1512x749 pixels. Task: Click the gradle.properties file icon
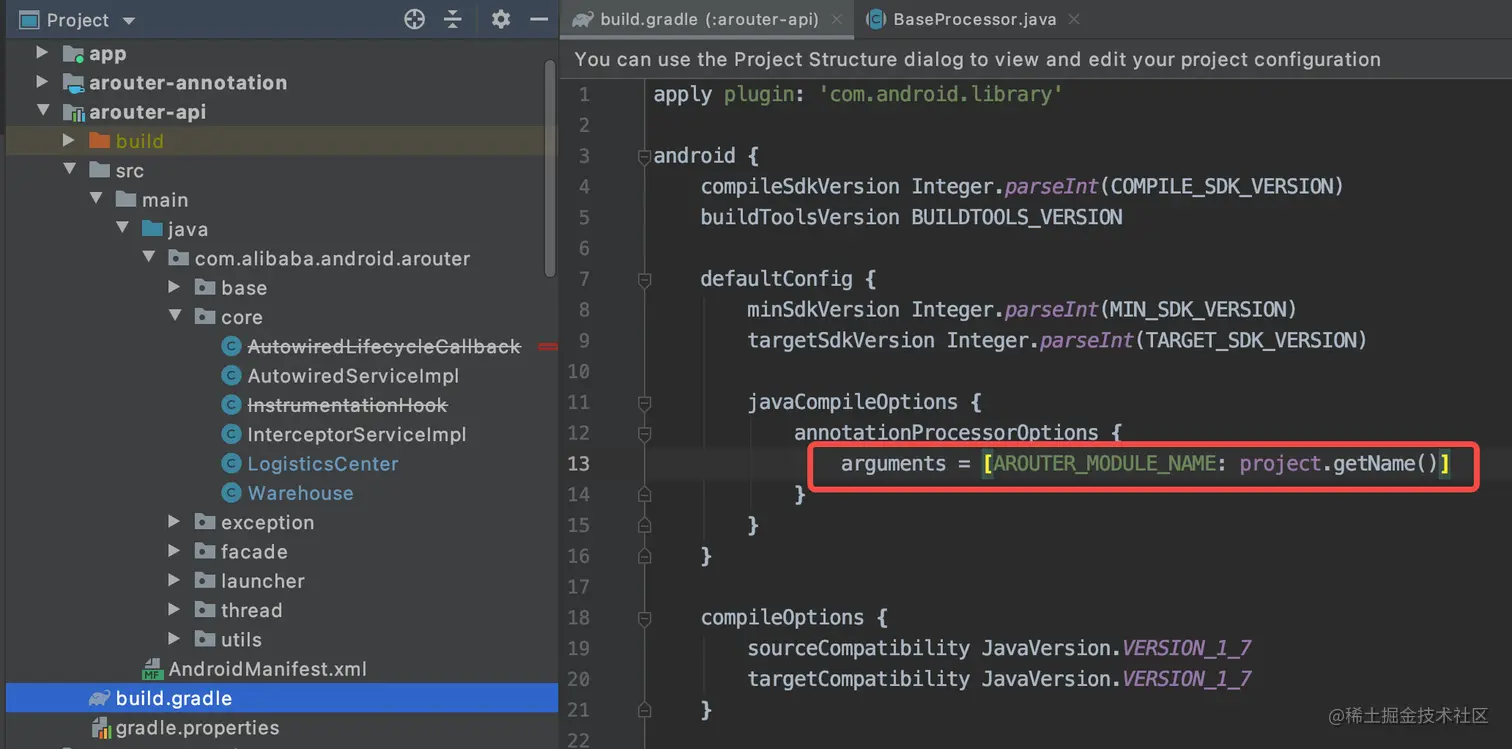pos(100,728)
